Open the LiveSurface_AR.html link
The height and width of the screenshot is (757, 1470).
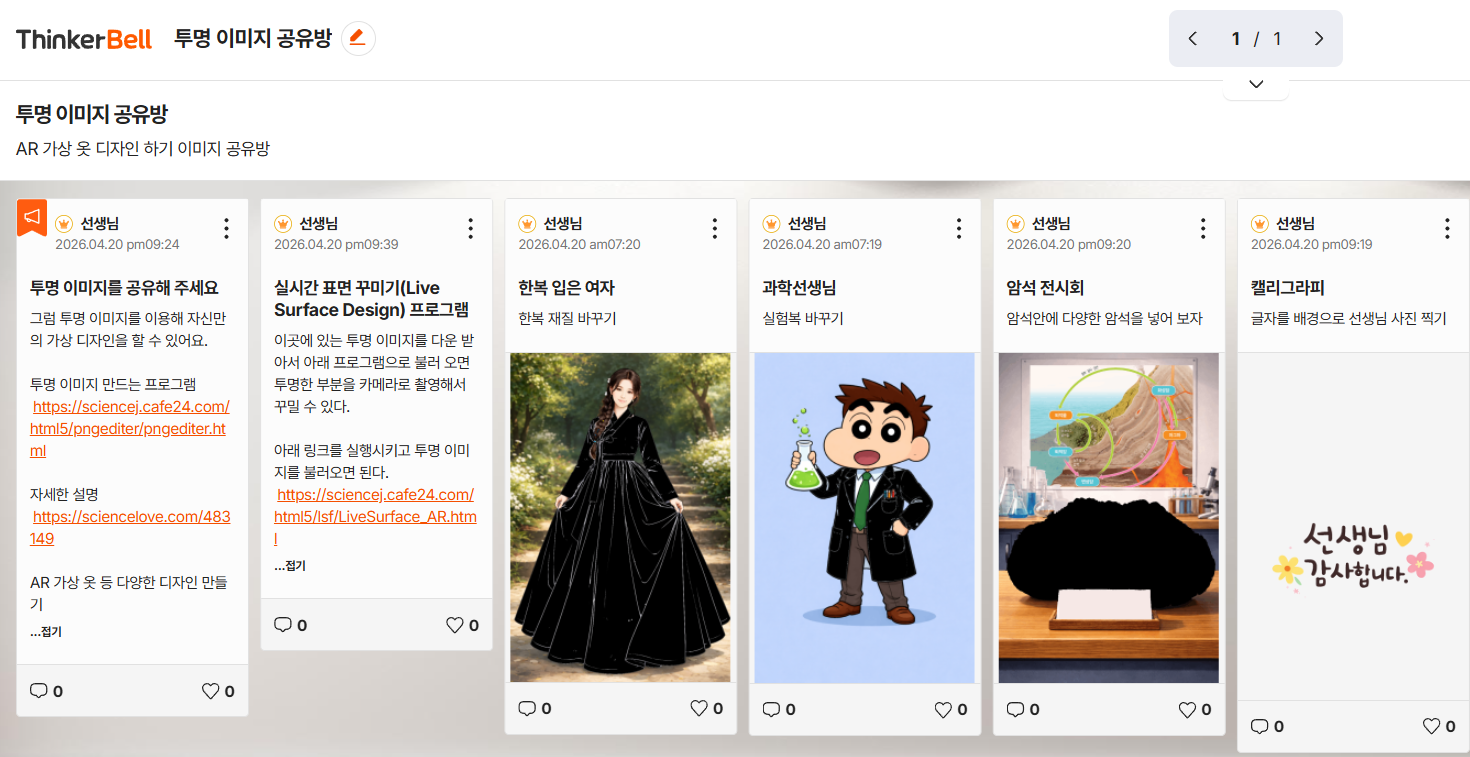tap(375, 517)
